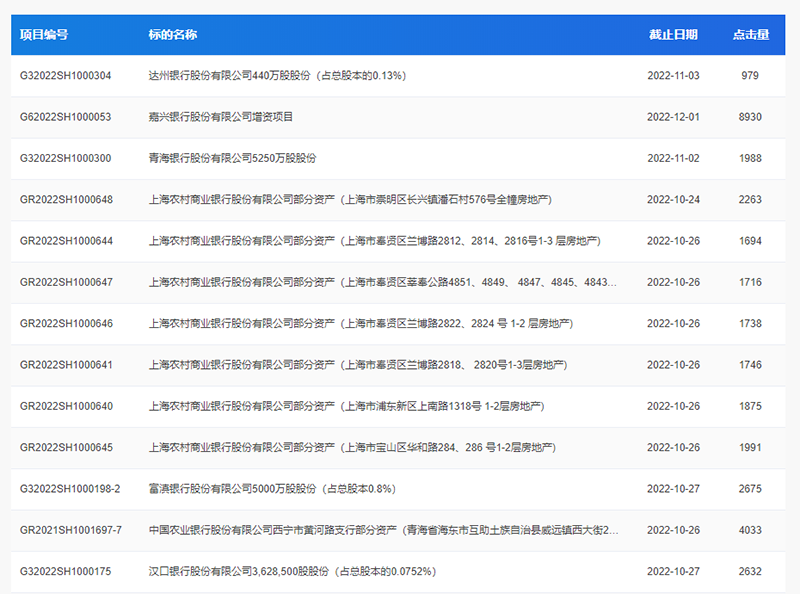Click the view count 1988
Viewport: 800px width, 594px height.
[x=750, y=158]
